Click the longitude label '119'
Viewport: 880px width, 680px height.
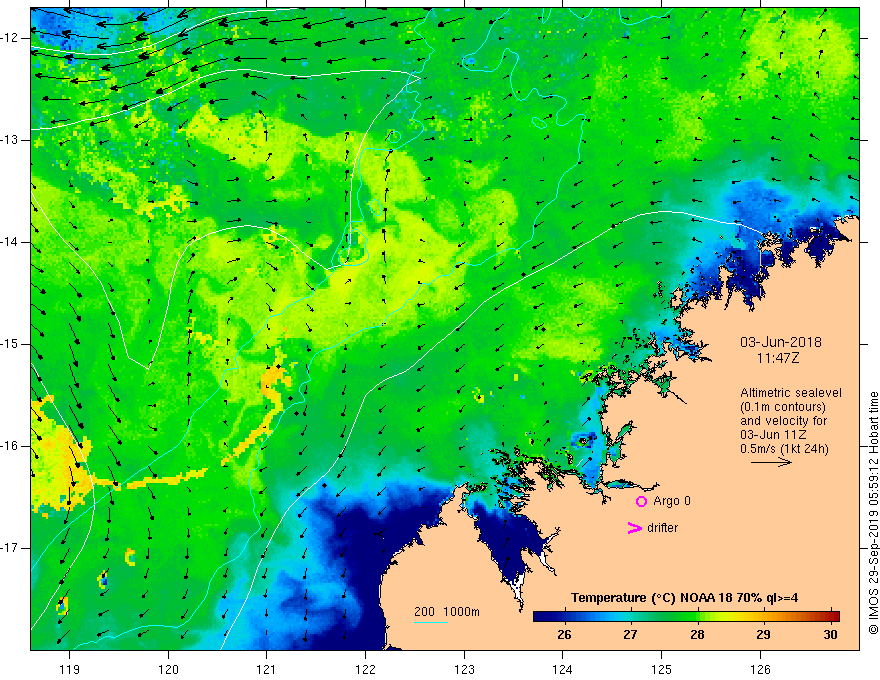click(70, 669)
